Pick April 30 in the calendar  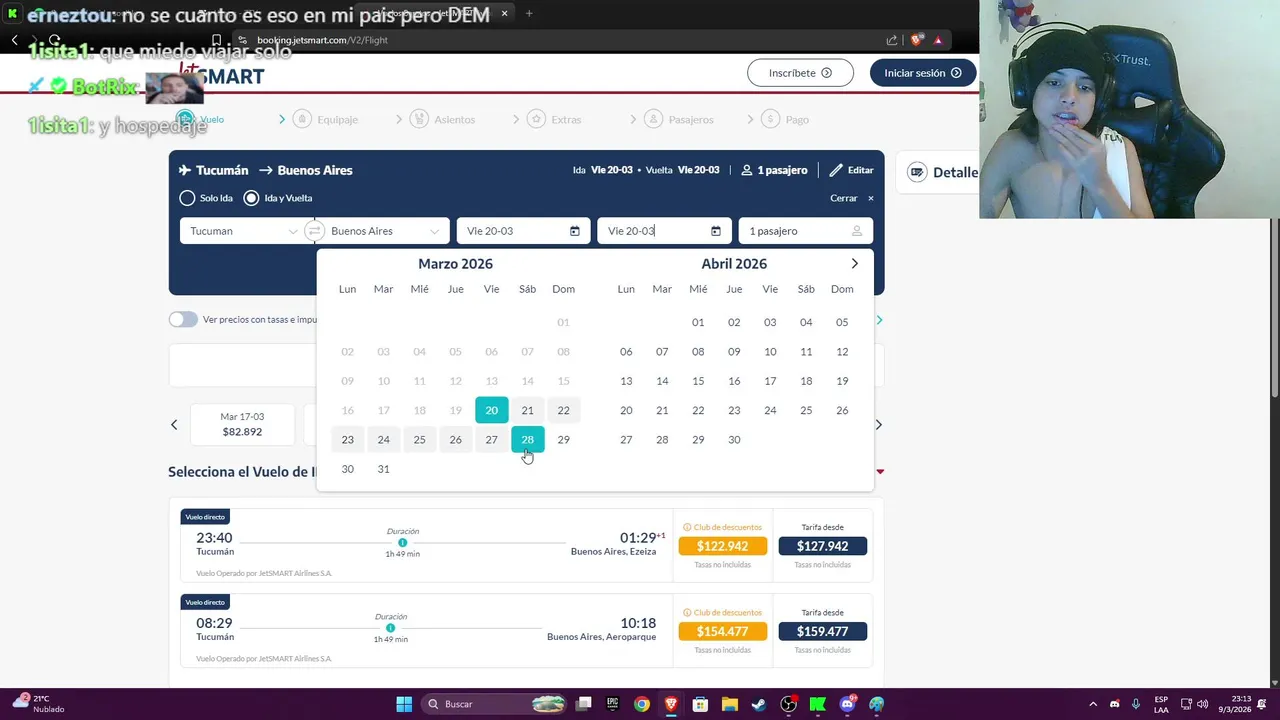734,439
